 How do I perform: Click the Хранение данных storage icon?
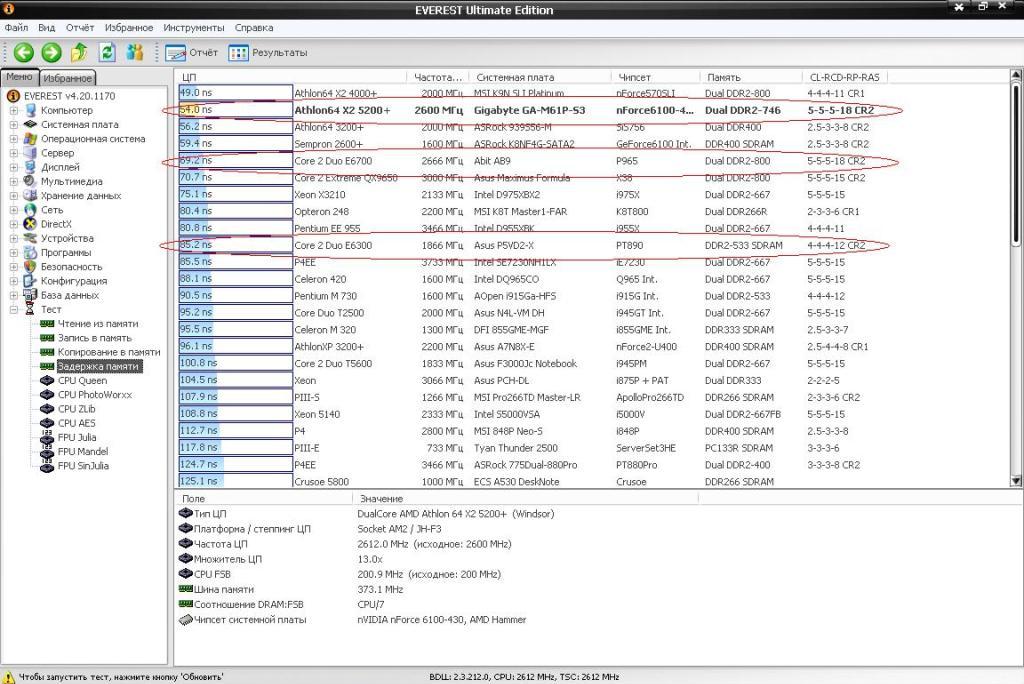click(x=30, y=195)
